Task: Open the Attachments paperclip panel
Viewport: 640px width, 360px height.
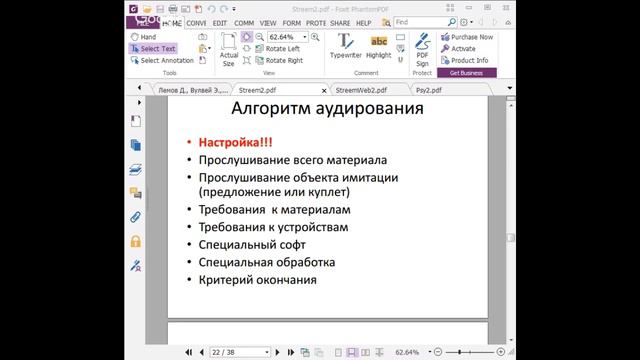Action: pyautogui.click(x=136, y=217)
